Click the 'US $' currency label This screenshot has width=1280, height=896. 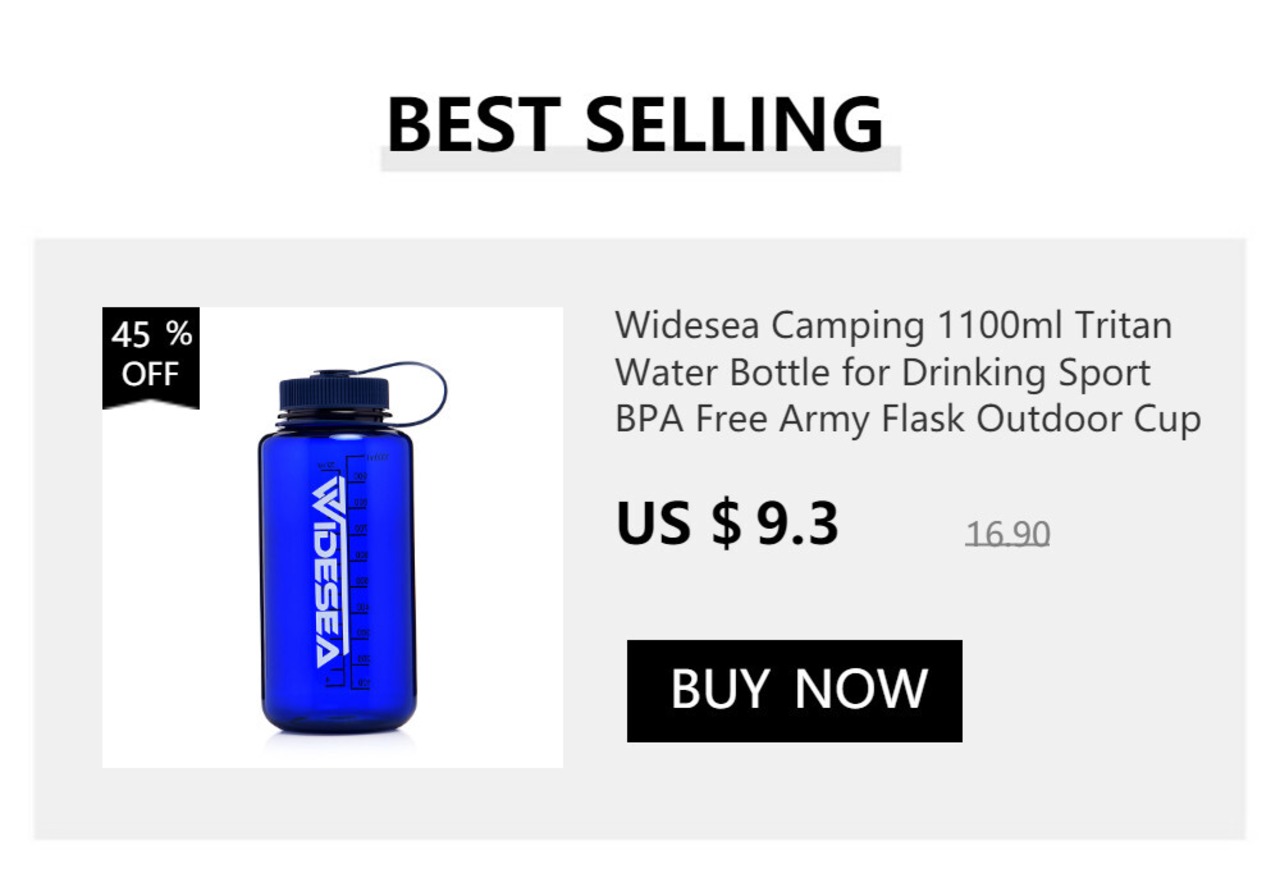point(679,524)
